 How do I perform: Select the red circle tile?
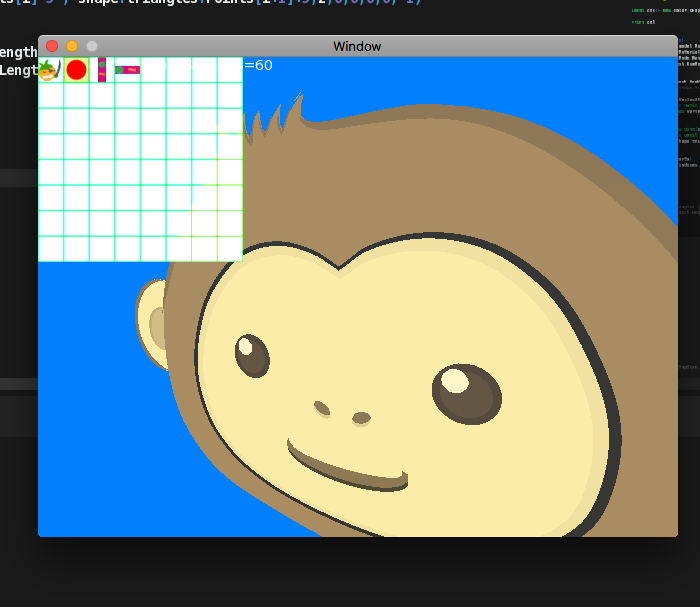click(76, 70)
